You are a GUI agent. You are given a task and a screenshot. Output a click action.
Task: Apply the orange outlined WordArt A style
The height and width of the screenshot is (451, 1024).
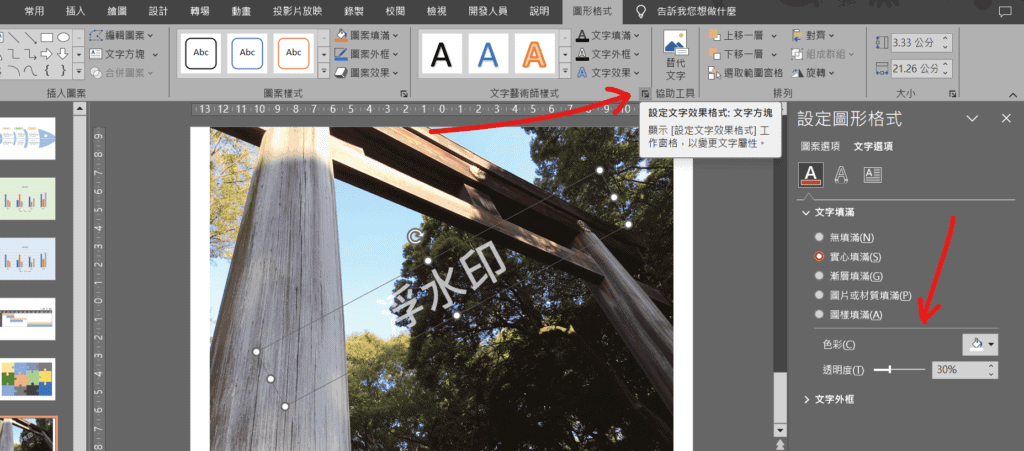click(x=535, y=53)
